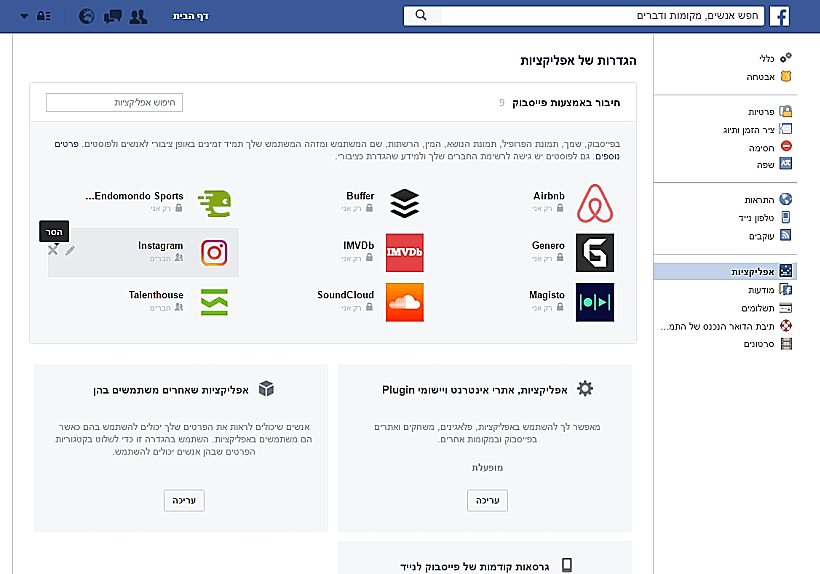Click the Endomondo Sports app icon

(x=213, y=203)
